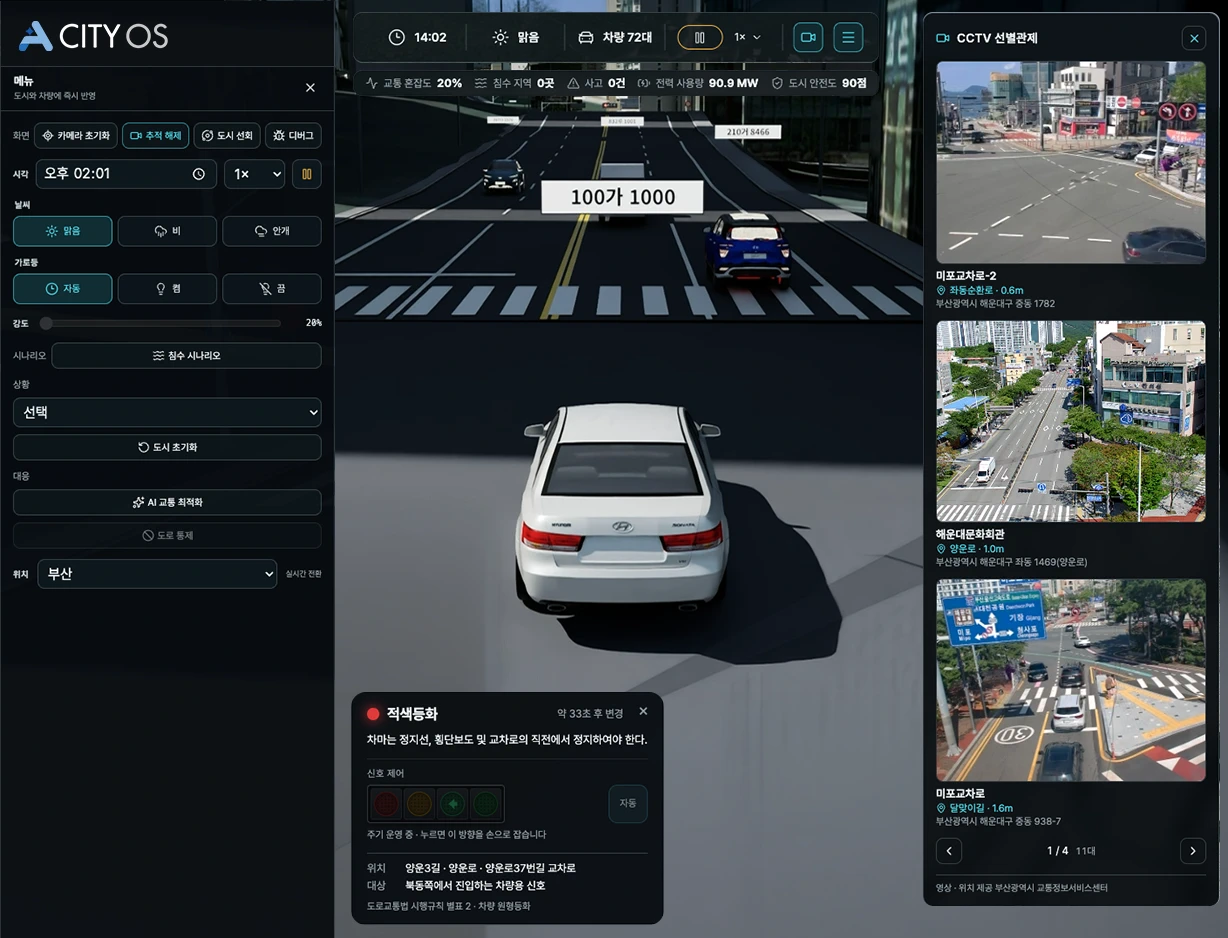Click the yellow pause button in menu panel

pyautogui.click(x=306, y=174)
